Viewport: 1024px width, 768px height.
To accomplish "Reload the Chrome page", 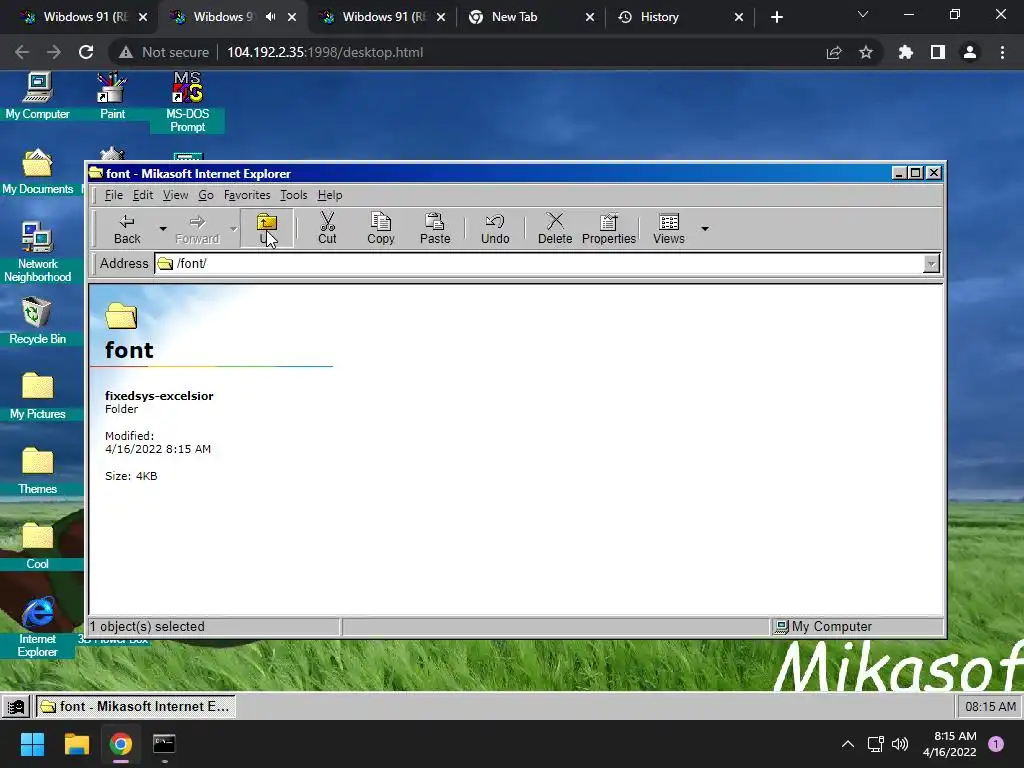I will [x=86, y=52].
